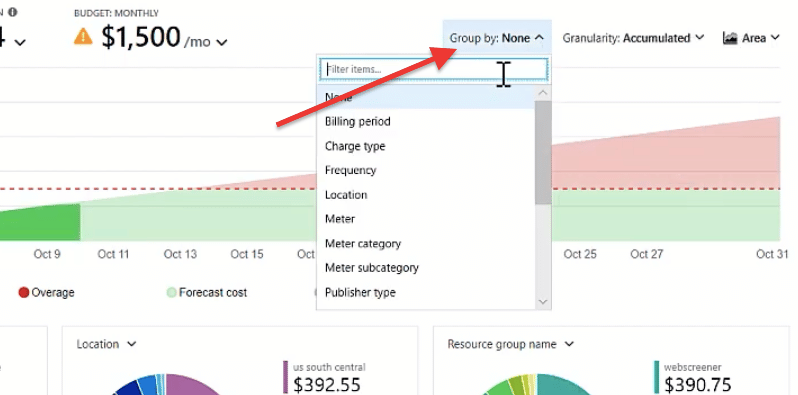Click the dark green actual cost area
This screenshot has width=798, height=395.
(40, 224)
